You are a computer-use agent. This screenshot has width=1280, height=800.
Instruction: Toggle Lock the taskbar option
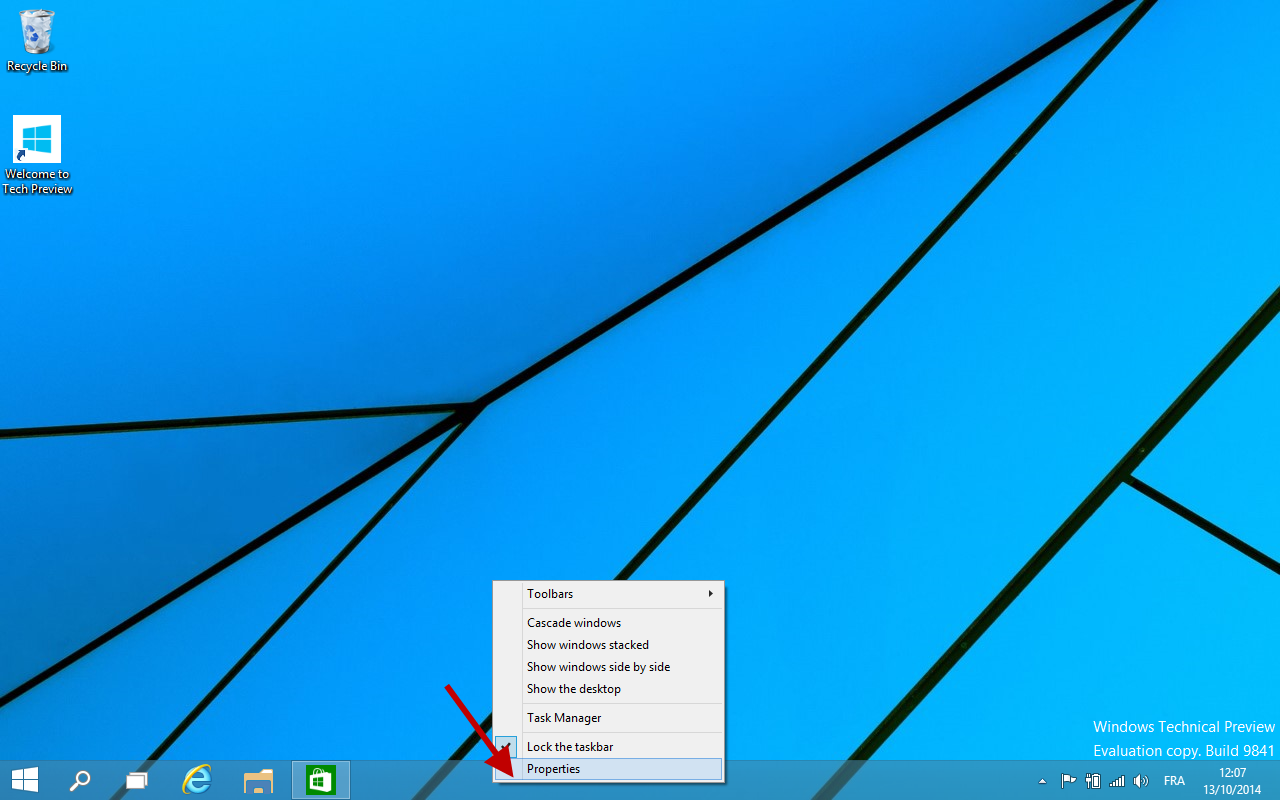tap(609, 747)
